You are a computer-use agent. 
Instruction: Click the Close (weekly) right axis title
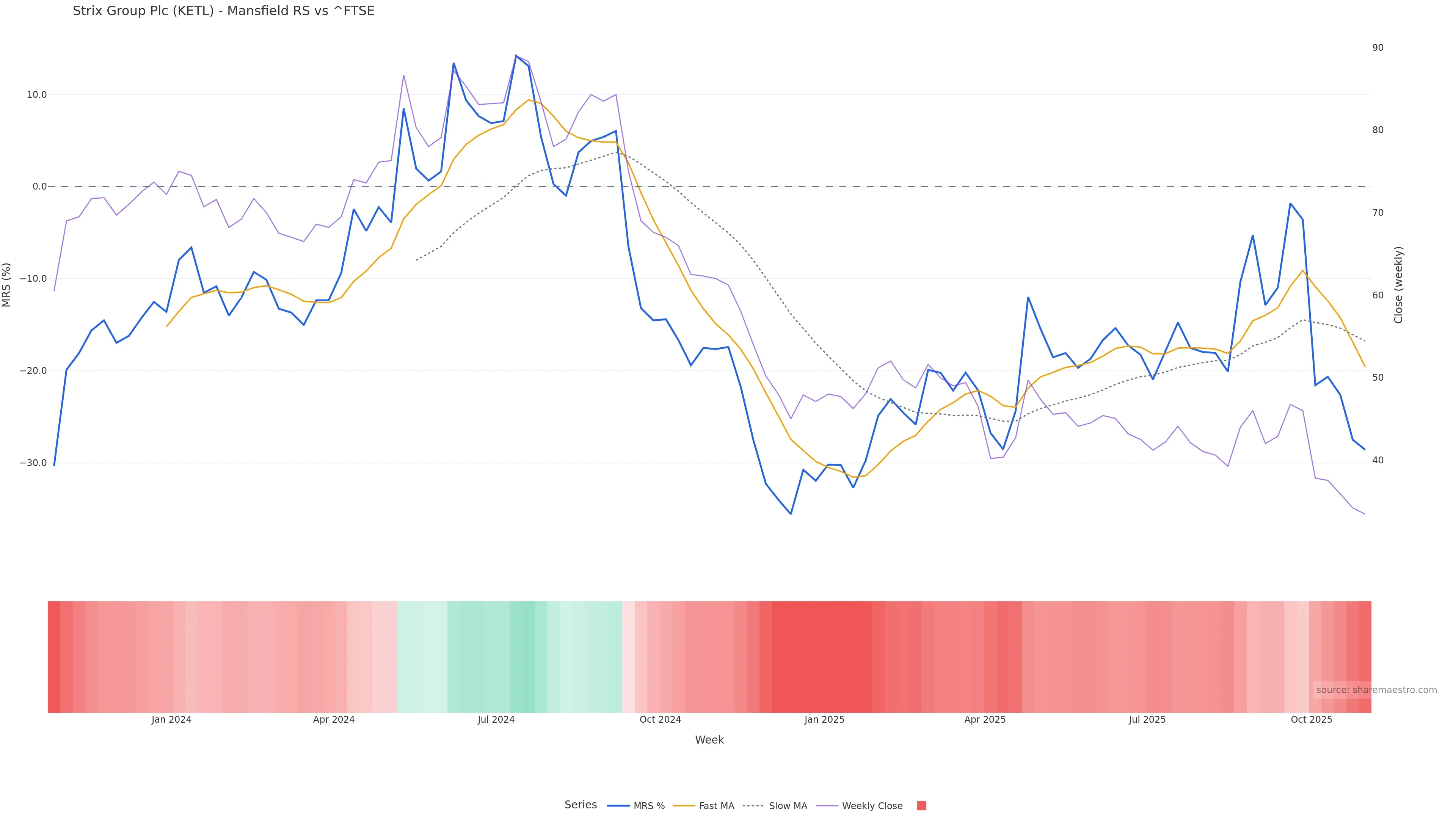pyautogui.click(x=1398, y=285)
